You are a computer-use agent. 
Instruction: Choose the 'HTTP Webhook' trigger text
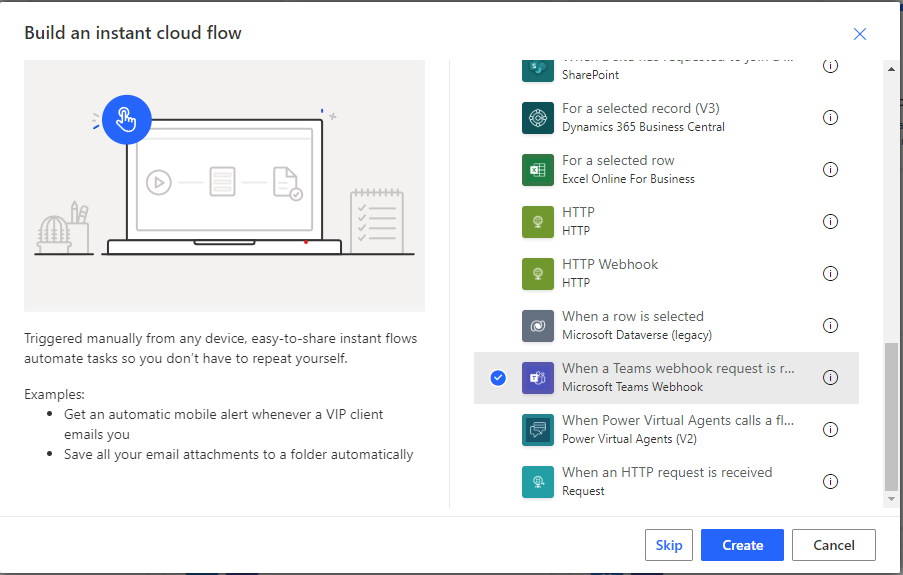(610, 264)
